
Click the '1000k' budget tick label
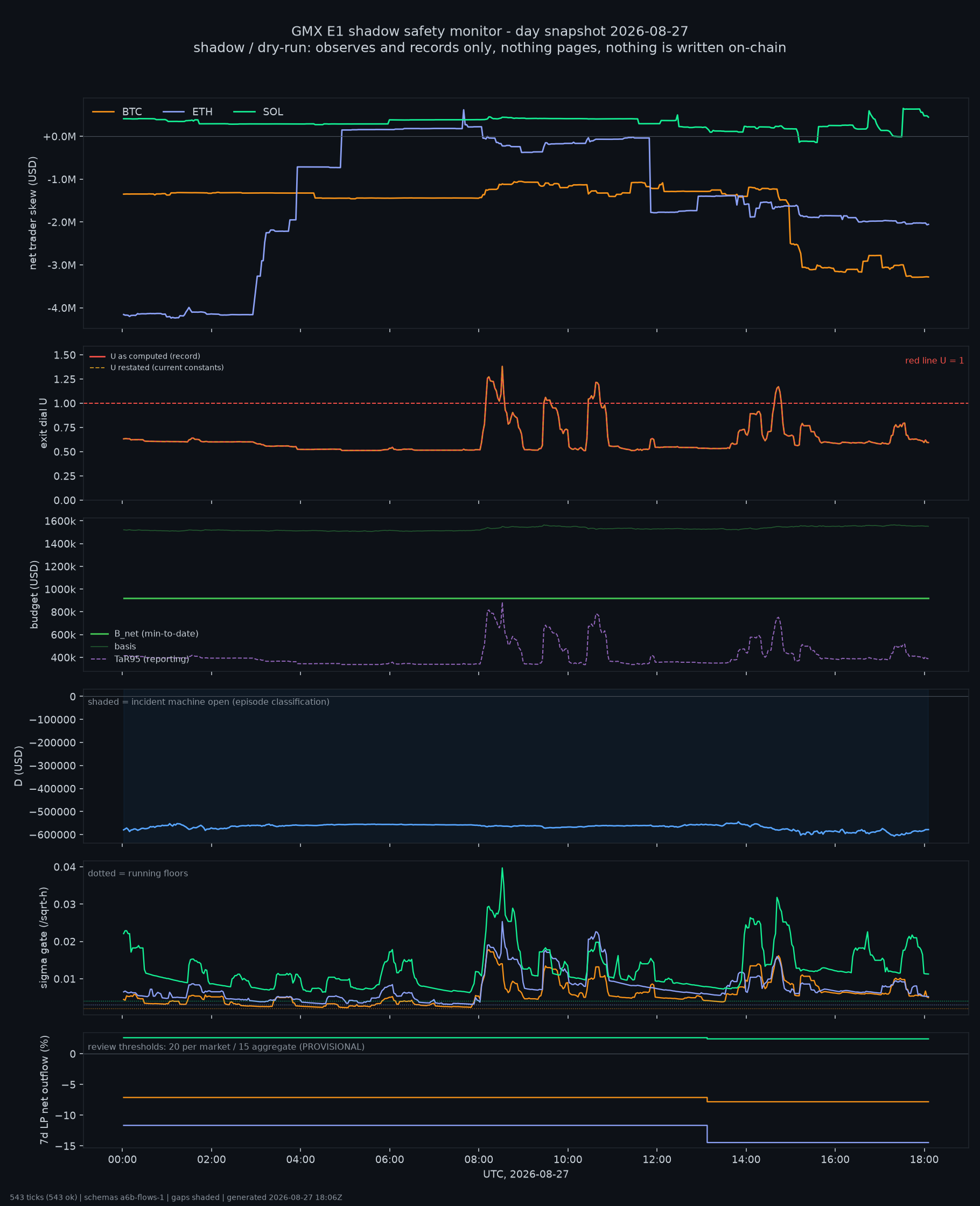[x=60, y=589]
